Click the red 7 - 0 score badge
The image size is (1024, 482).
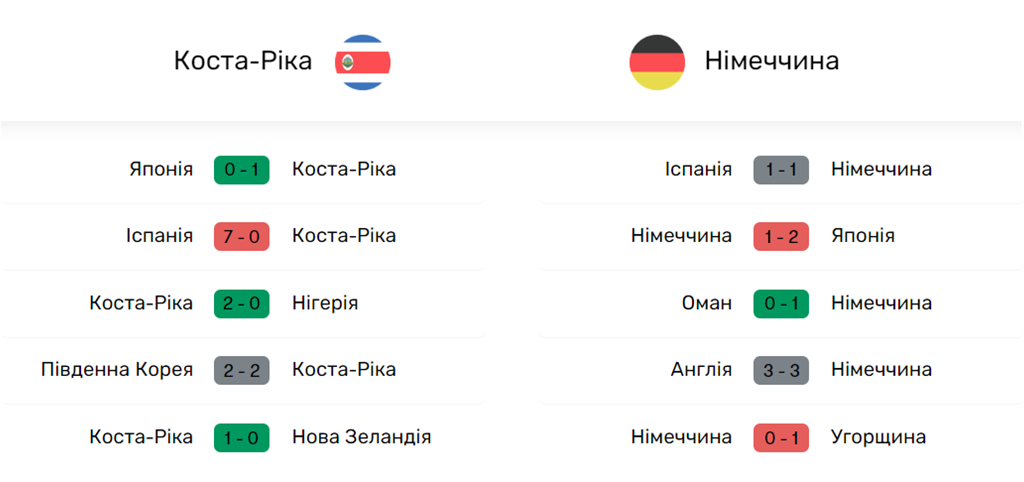coord(242,236)
